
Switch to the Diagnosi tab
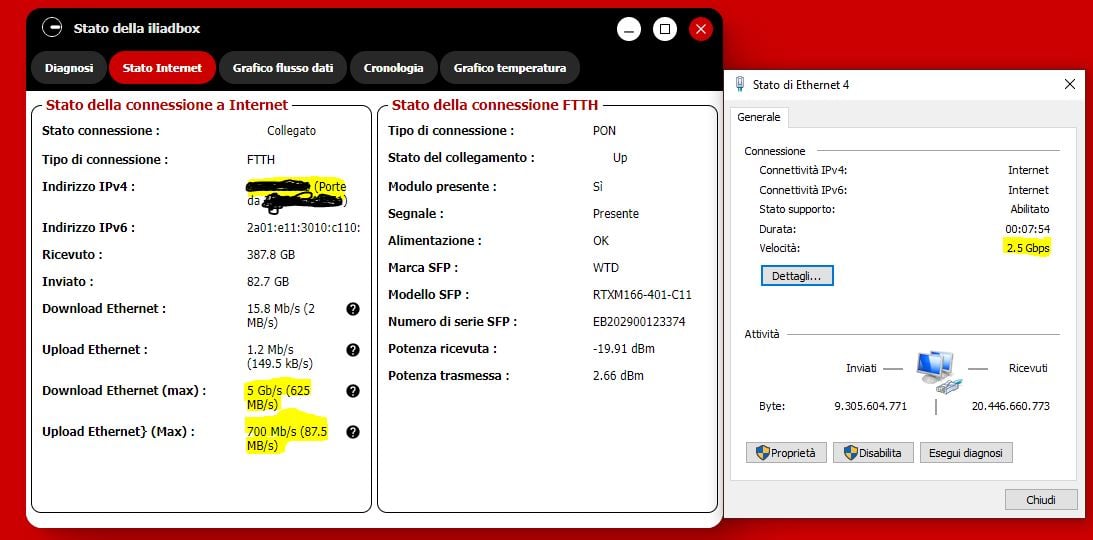[x=69, y=68]
